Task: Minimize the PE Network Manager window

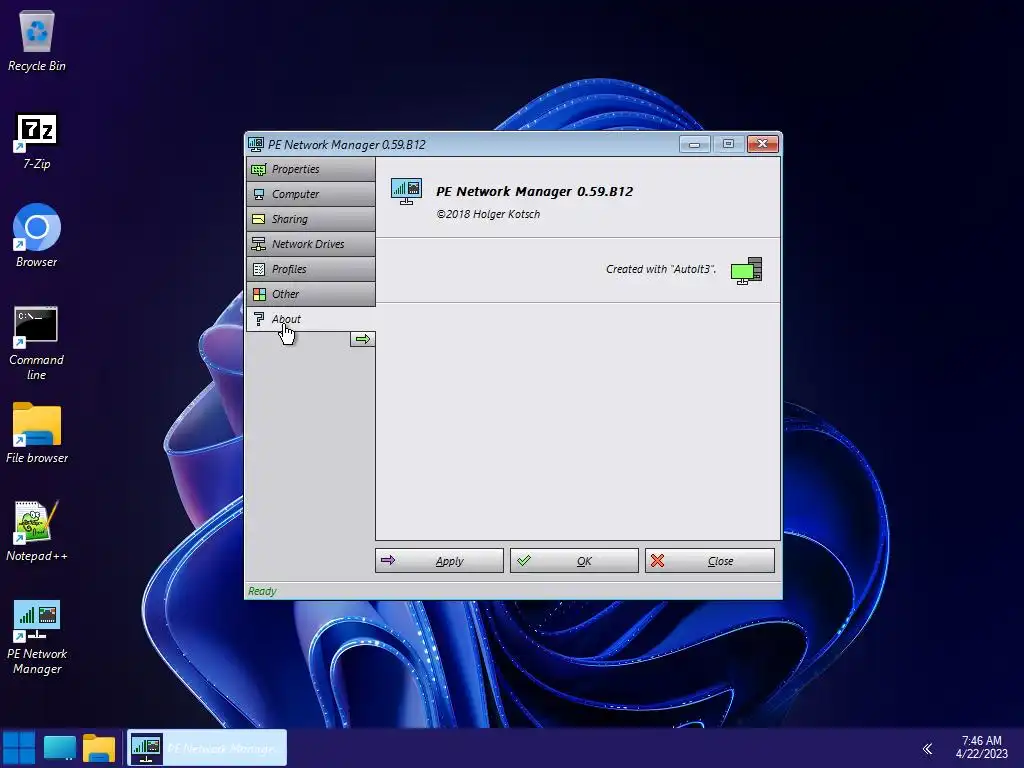Action: coord(694,144)
